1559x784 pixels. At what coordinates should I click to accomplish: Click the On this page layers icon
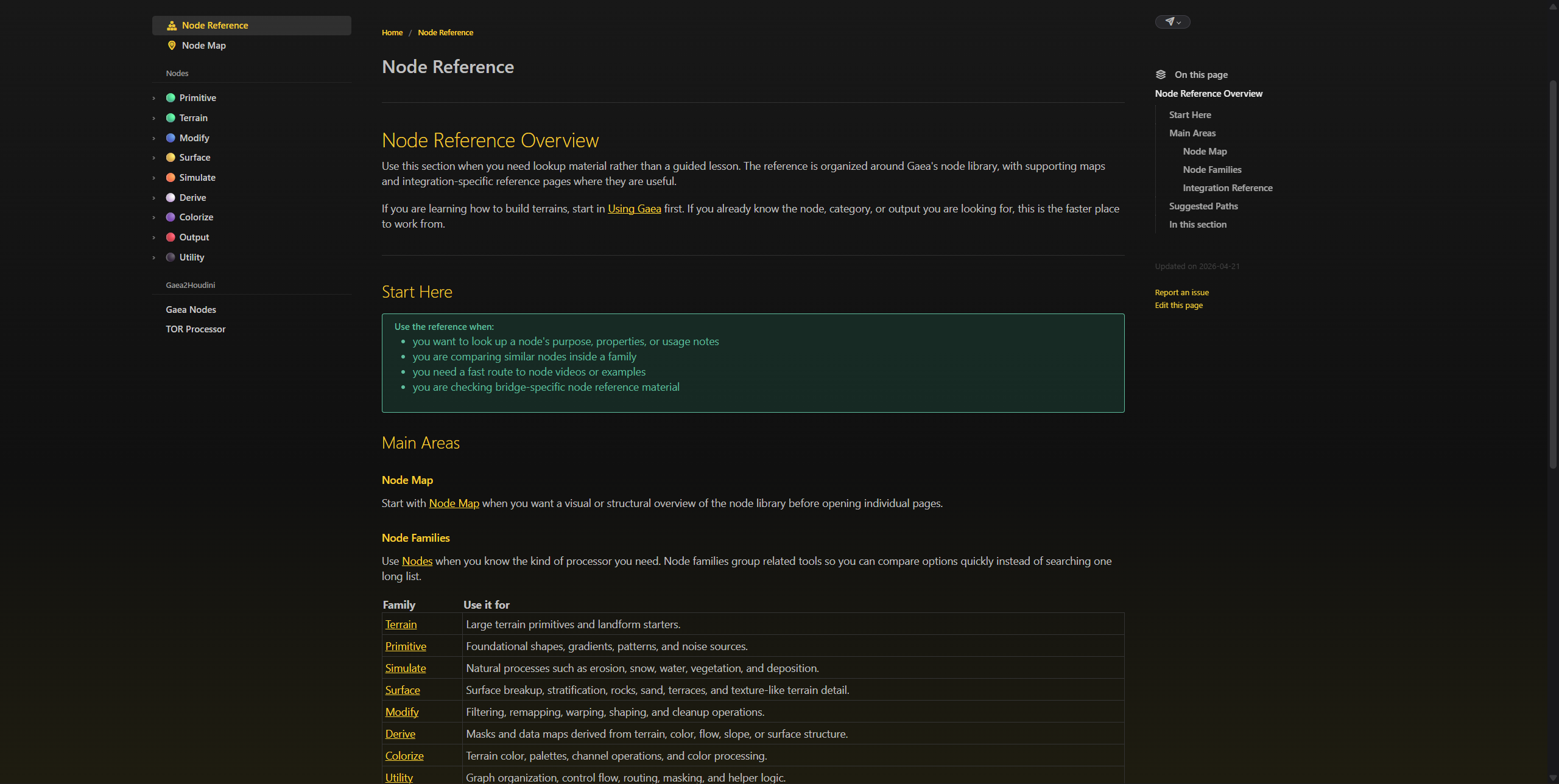pyautogui.click(x=1161, y=75)
